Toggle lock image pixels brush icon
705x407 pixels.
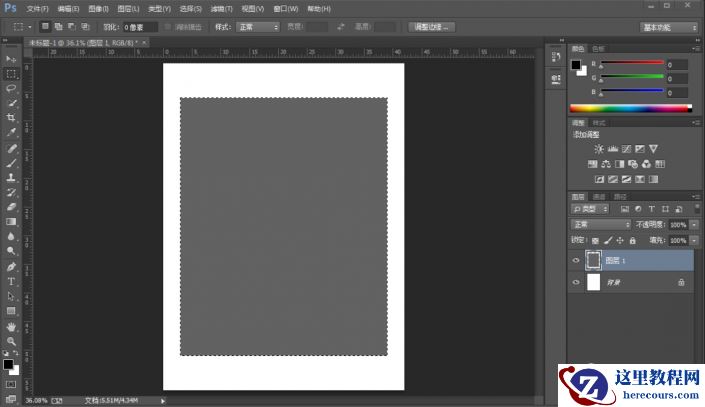click(x=608, y=241)
